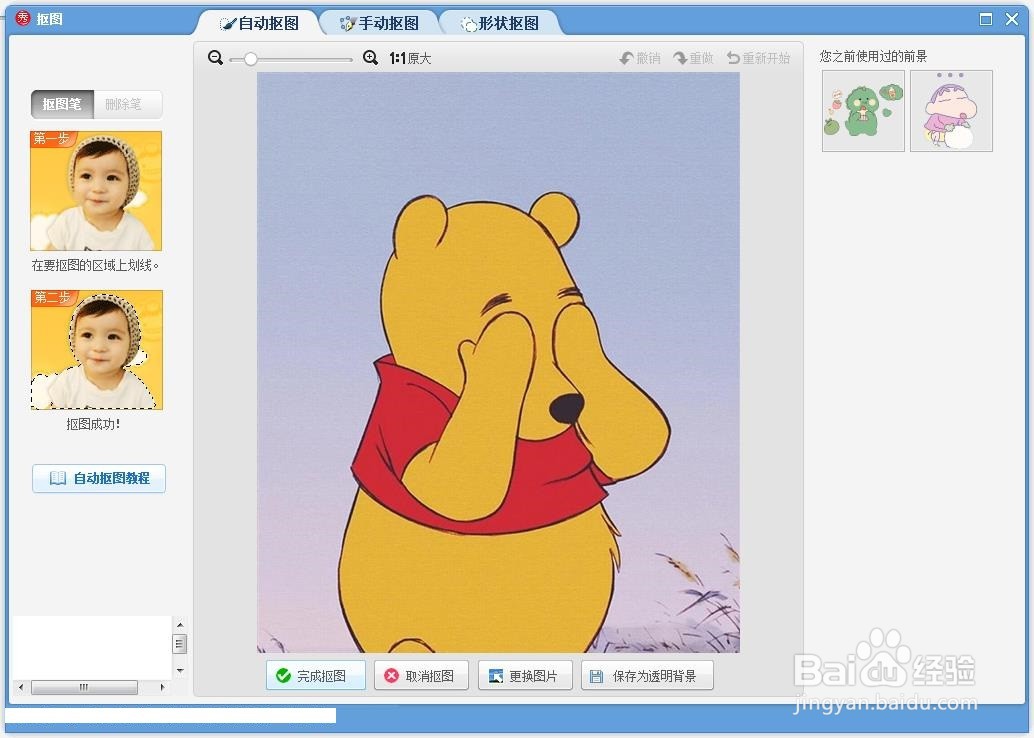
Task: Click 完成抠图 to finish cutout
Action: 316,675
